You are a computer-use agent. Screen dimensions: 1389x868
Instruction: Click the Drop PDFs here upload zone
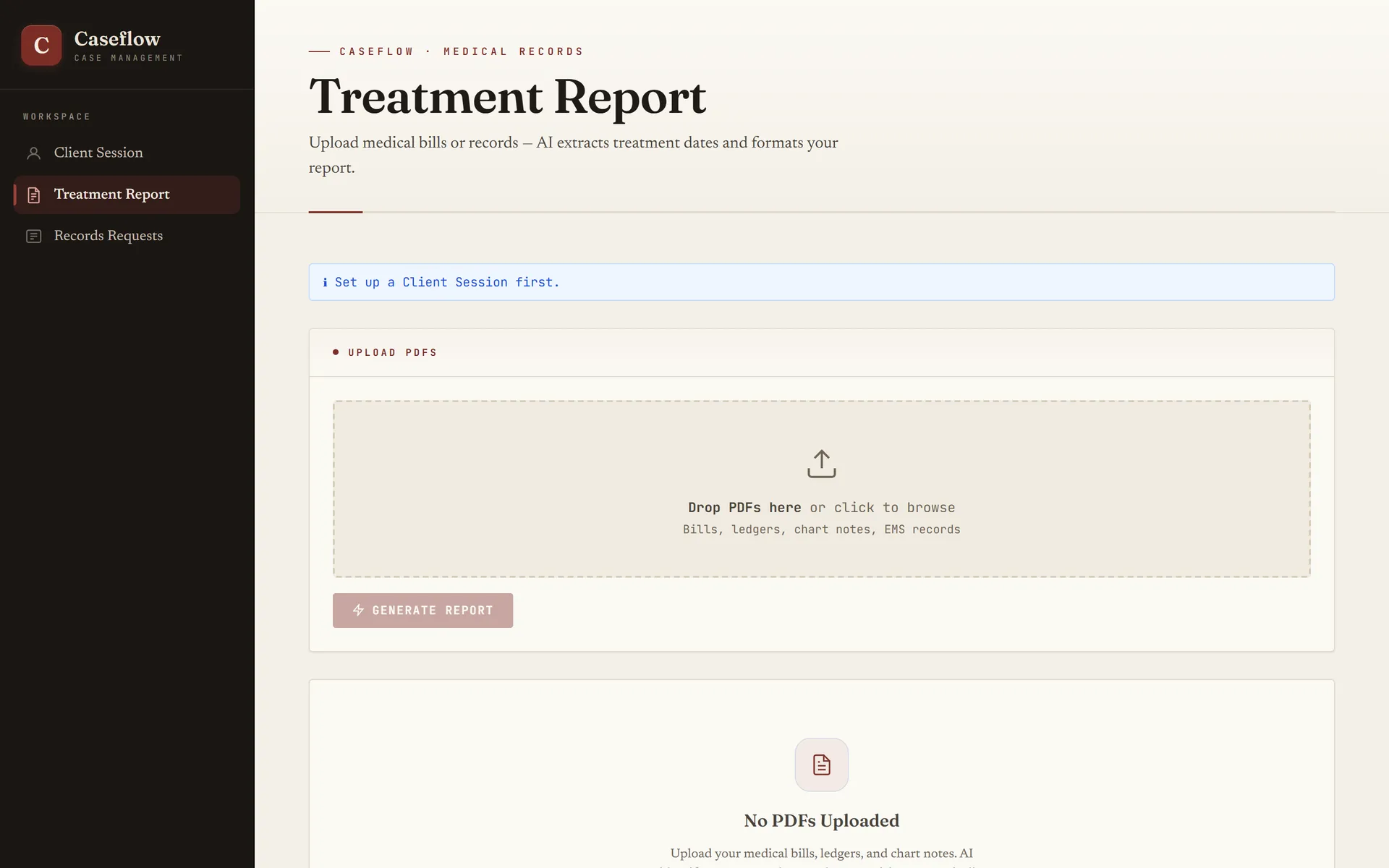click(821, 489)
